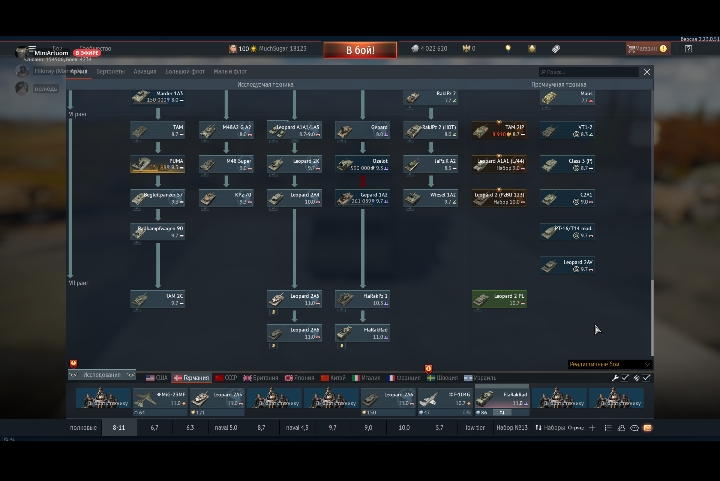Screen dimensions: 720x481
Task: Switch to the Малый флот tab
Action: click(230, 72)
